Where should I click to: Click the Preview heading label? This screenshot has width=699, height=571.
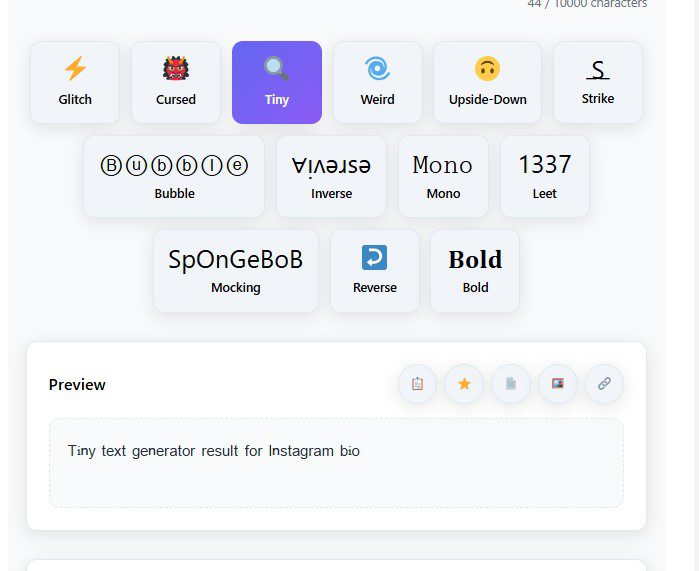77,384
